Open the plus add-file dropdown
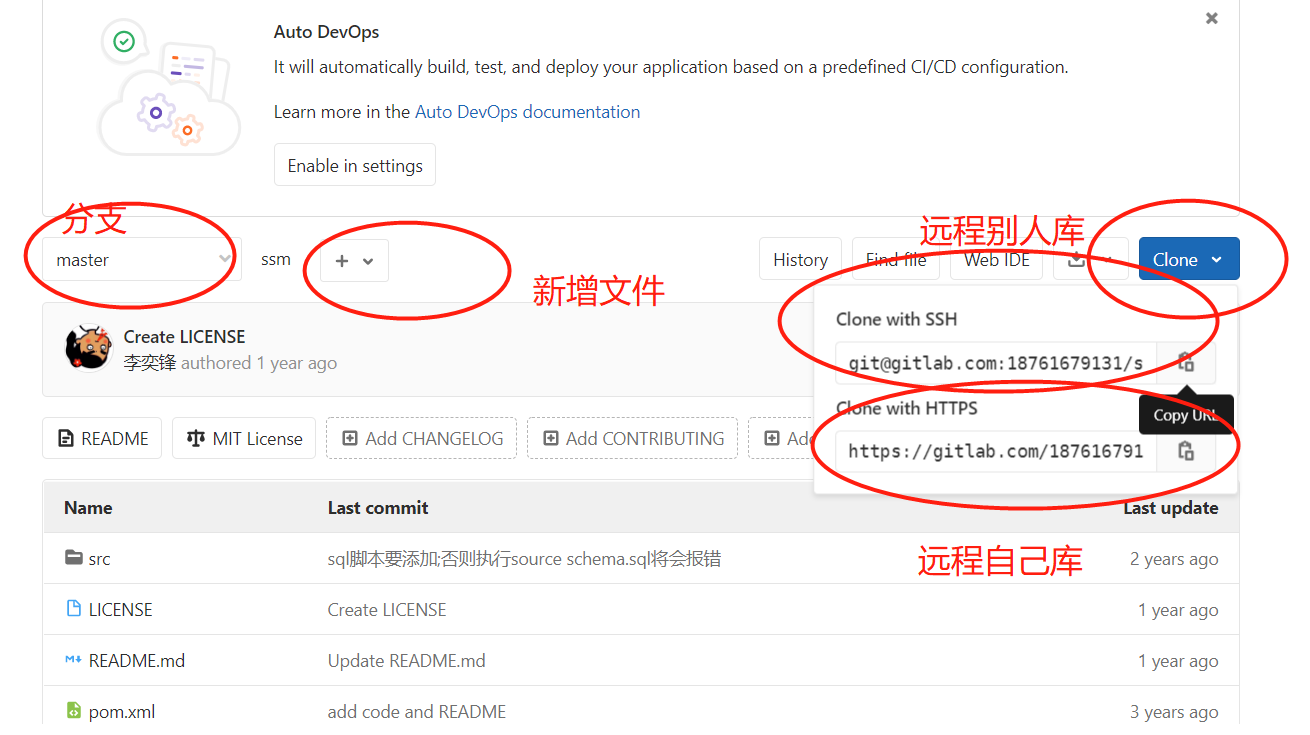The image size is (1310, 735). (354, 260)
